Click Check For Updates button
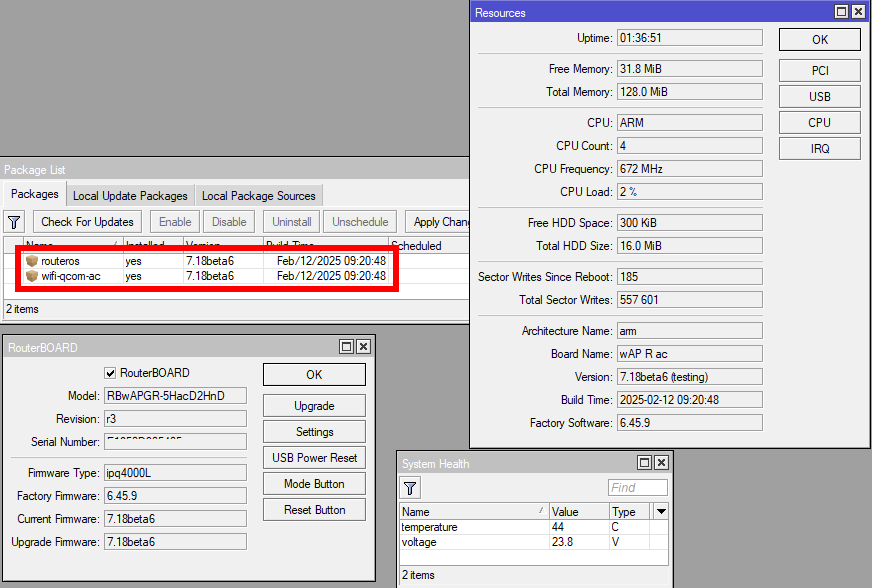This screenshot has width=872, height=588. [87, 222]
